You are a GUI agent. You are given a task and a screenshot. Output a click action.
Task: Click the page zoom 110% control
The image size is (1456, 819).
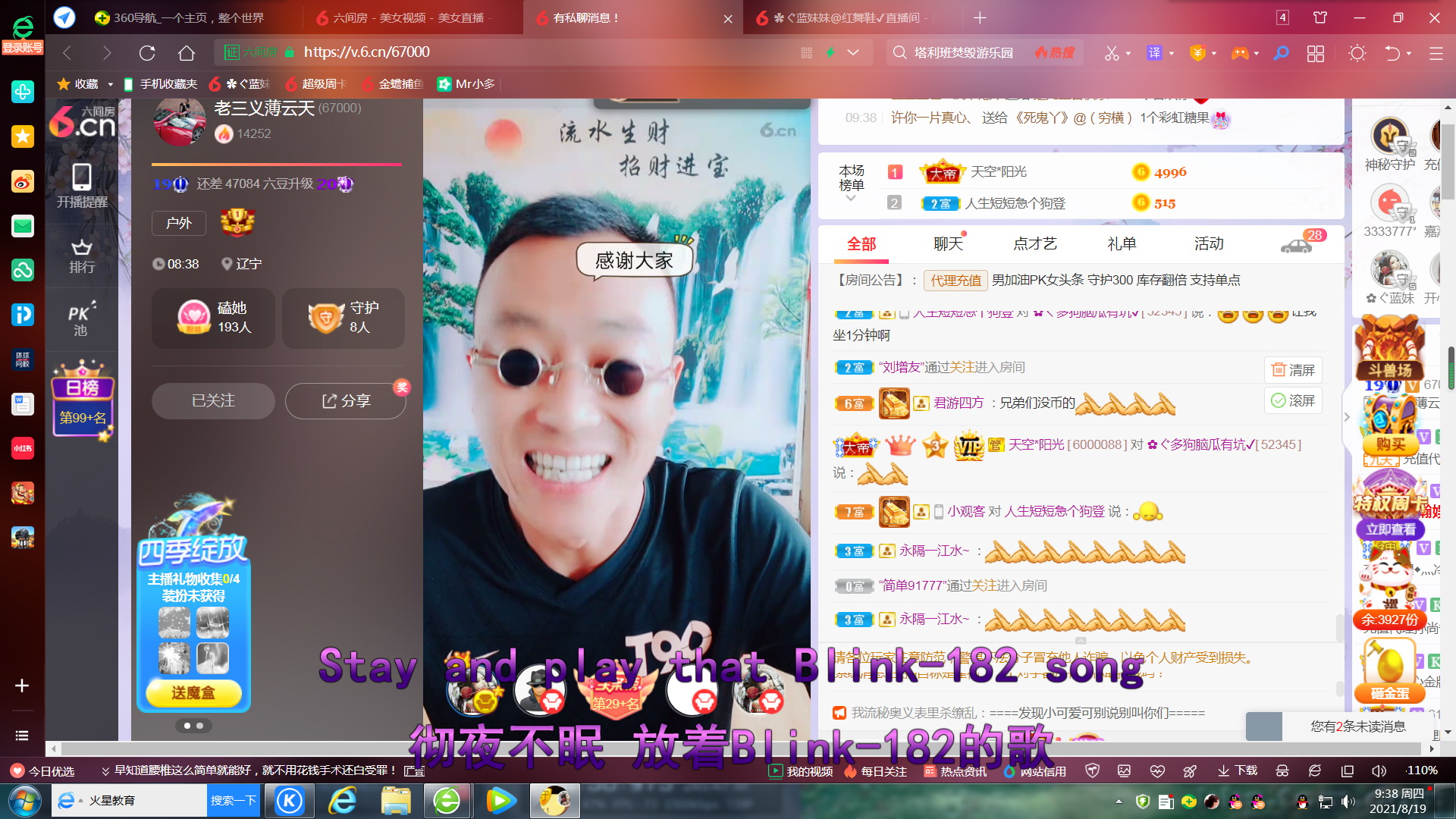click(x=1422, y=770)
